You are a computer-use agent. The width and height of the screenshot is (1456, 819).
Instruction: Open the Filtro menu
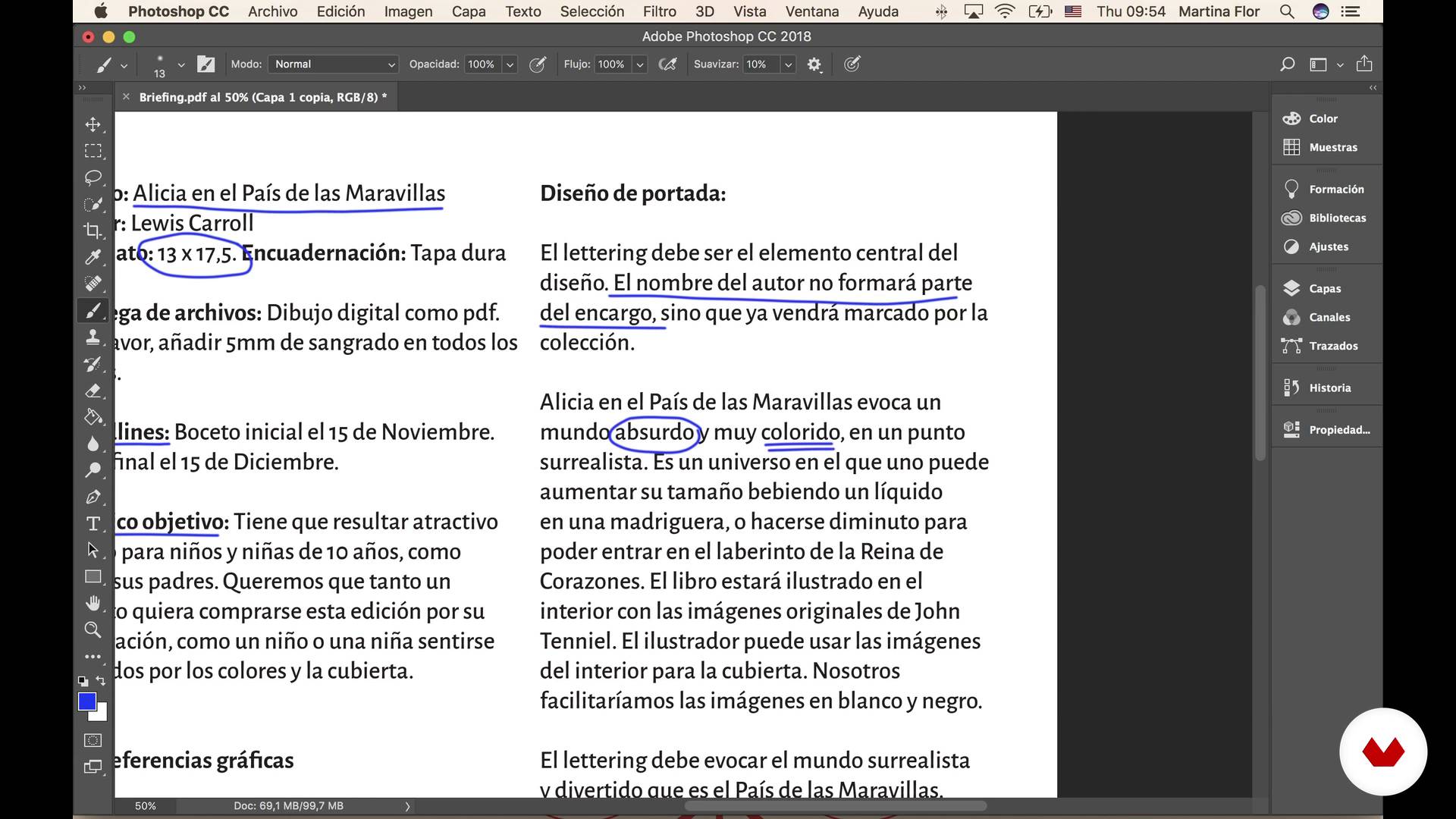pos(659,11)
